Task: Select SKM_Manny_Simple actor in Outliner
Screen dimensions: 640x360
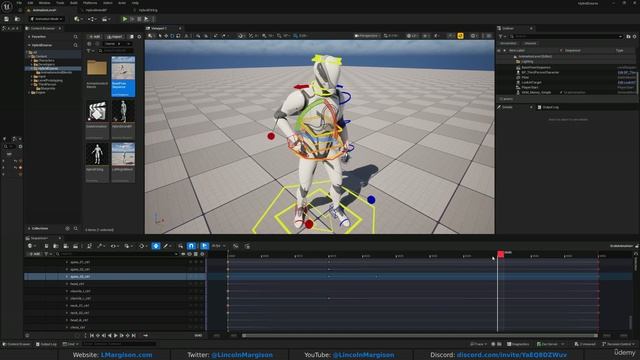Action: tap(536, 93)
